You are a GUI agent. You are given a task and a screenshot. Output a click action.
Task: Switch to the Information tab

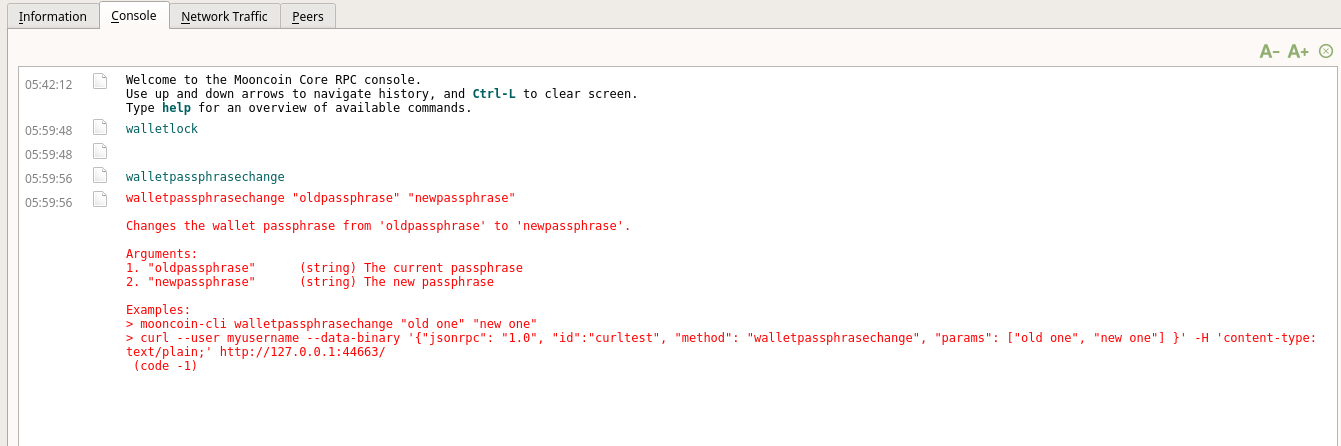[53, 16]
